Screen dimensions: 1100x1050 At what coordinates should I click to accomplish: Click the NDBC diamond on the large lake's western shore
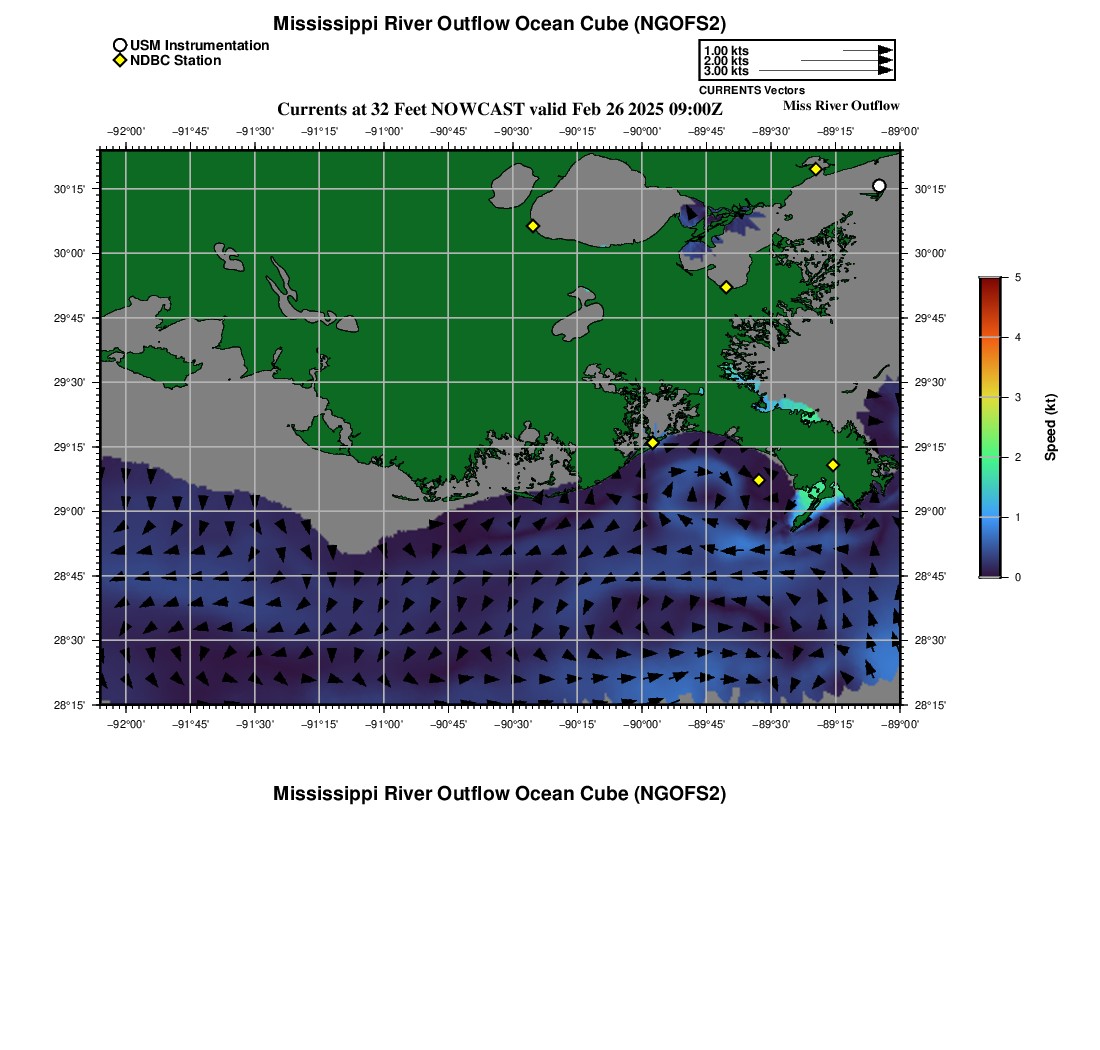(x=533, y=226)
